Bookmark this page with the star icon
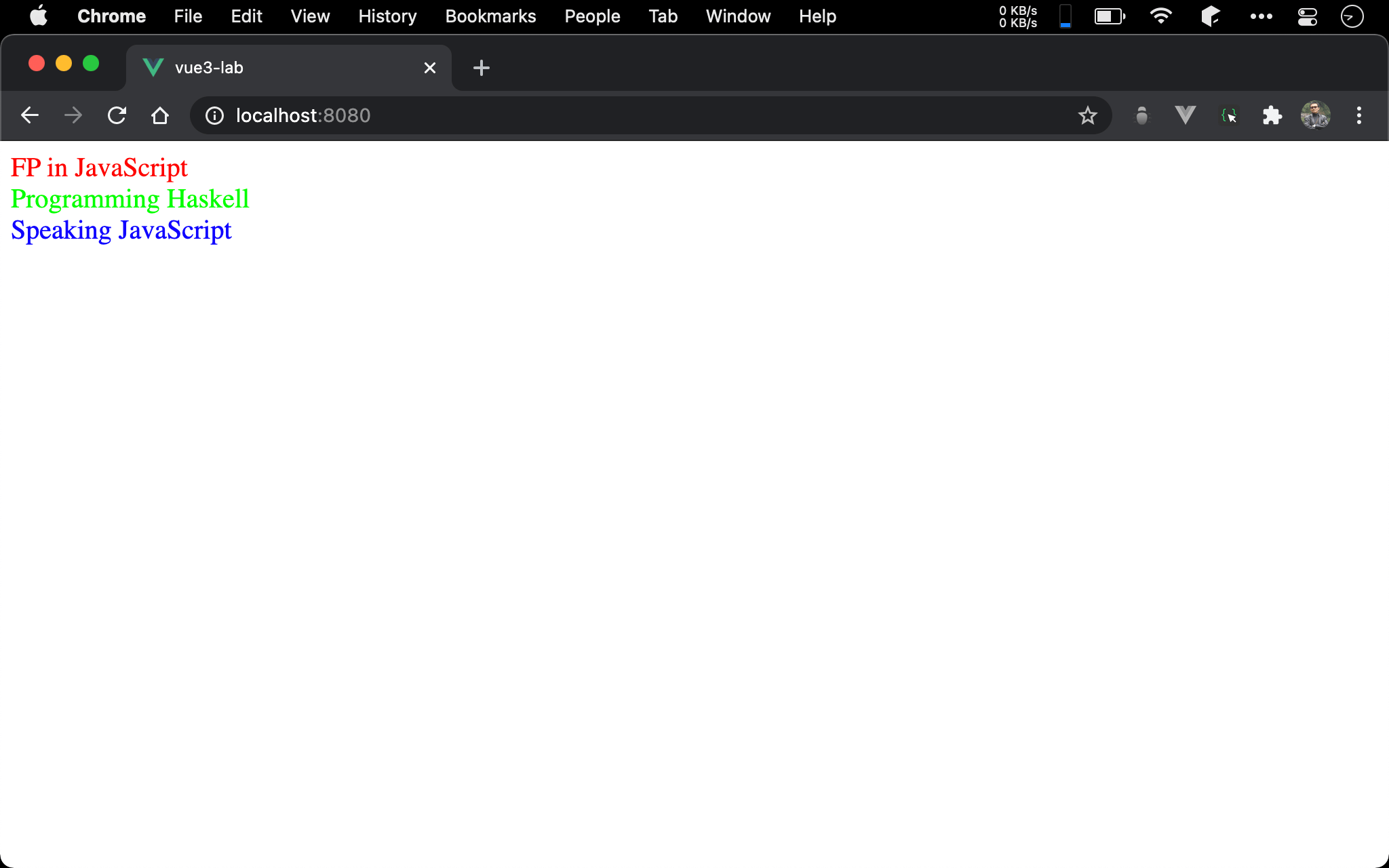 [x=1087, y=115]
